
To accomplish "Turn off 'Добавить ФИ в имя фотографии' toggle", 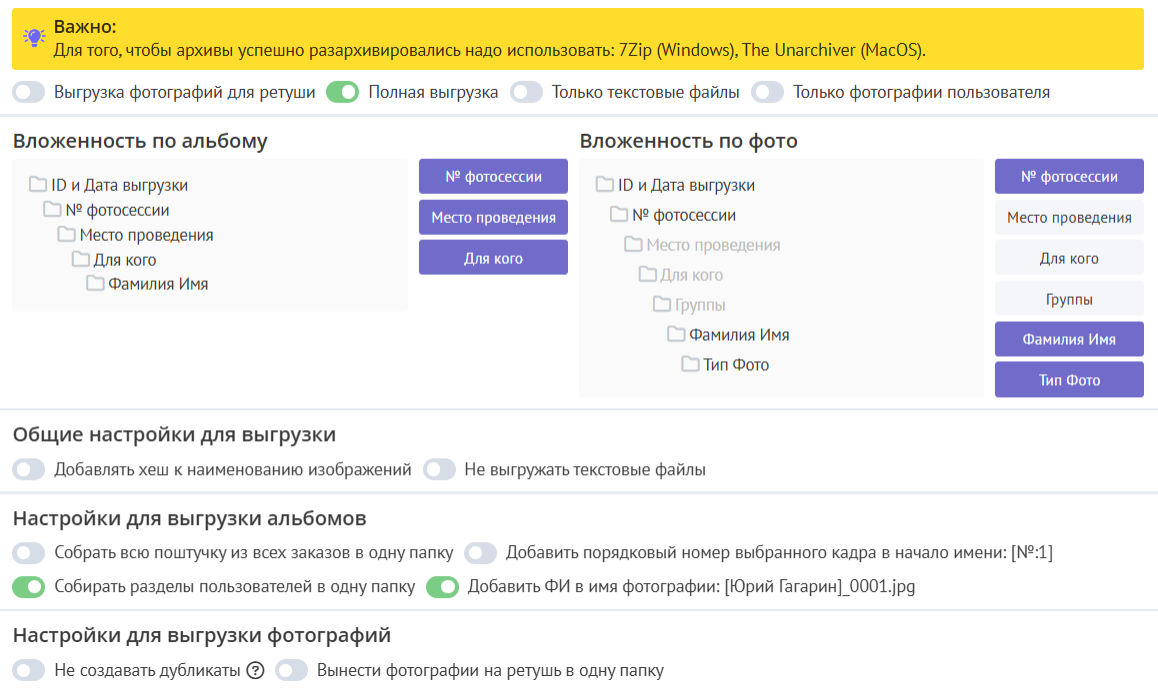I will click(x=442, y=587).
